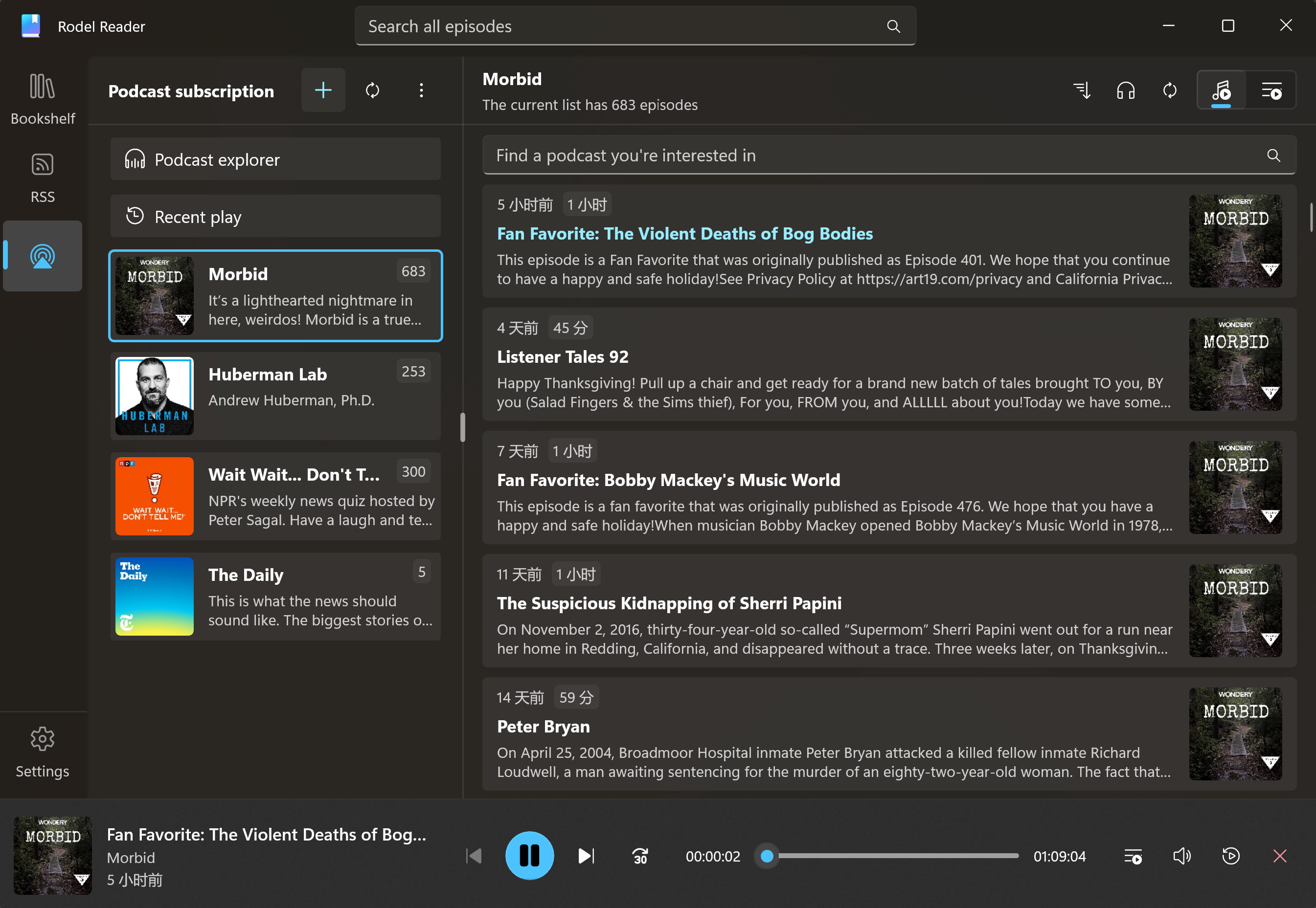Select the Podcast sidebar icon
This screenshot has height=908, width=1316.
(43, 256)
